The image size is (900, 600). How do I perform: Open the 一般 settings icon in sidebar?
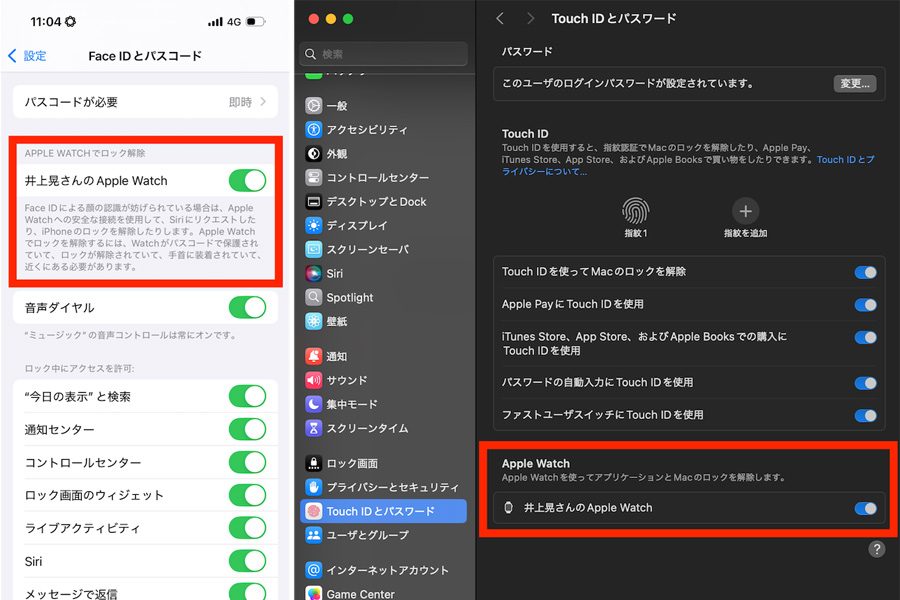[313, 106]
